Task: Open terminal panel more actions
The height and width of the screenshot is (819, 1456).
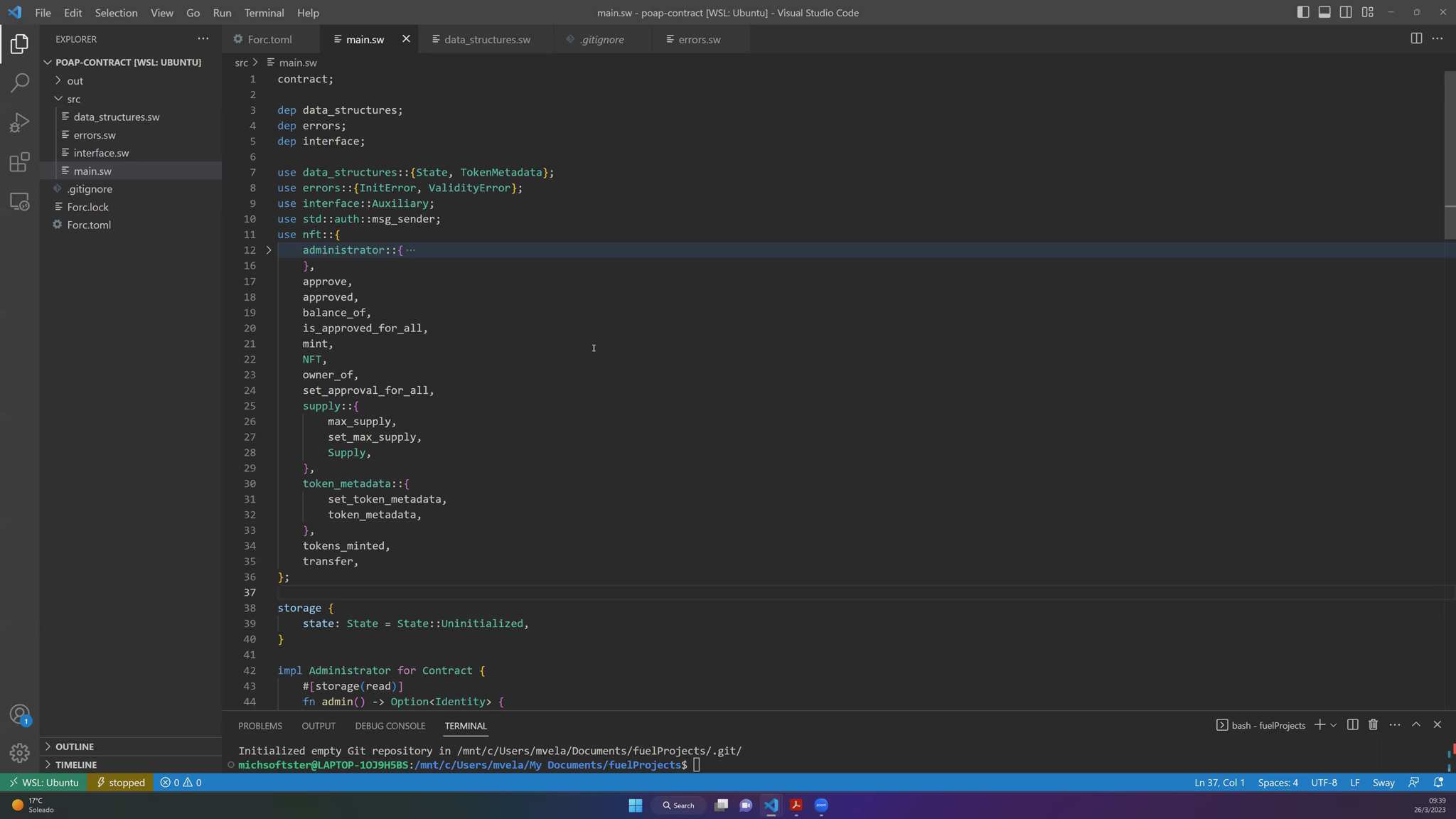Action: (x=1394, y=724)
